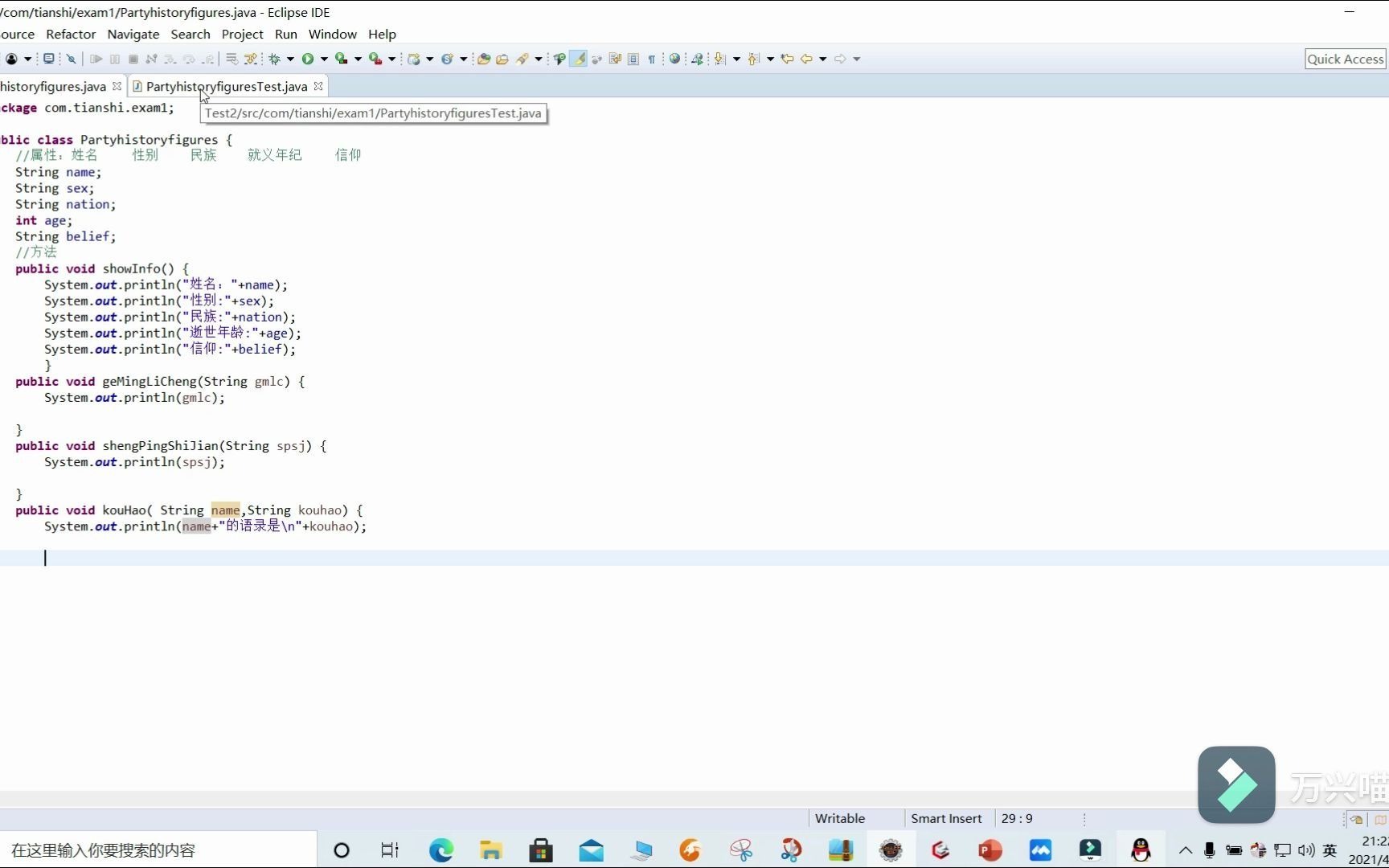Click the Open Type icon
Image resolution: width=1389 pixels, height=868 pixels.
[483, 59]
